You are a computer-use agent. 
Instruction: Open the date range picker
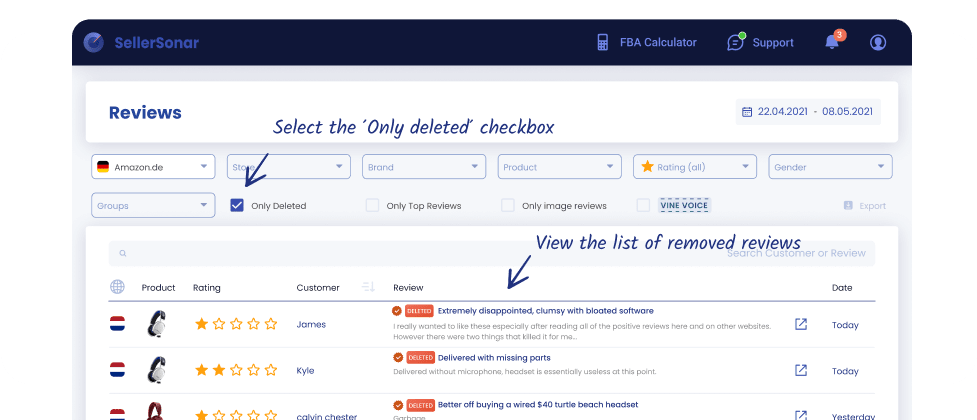[808, 112]
